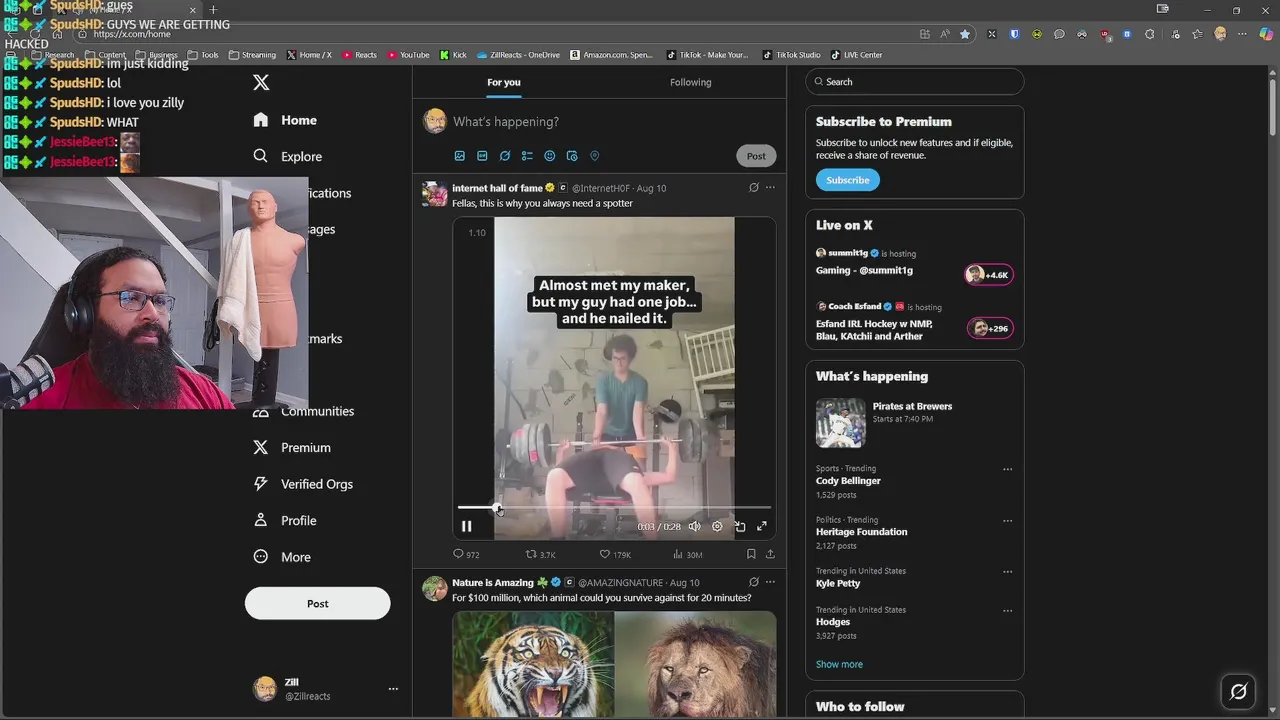The width and height of the screenshot is (1280, 720).
Task: Open Cody Bellinger trending topic
Action: tap(848, 481)
